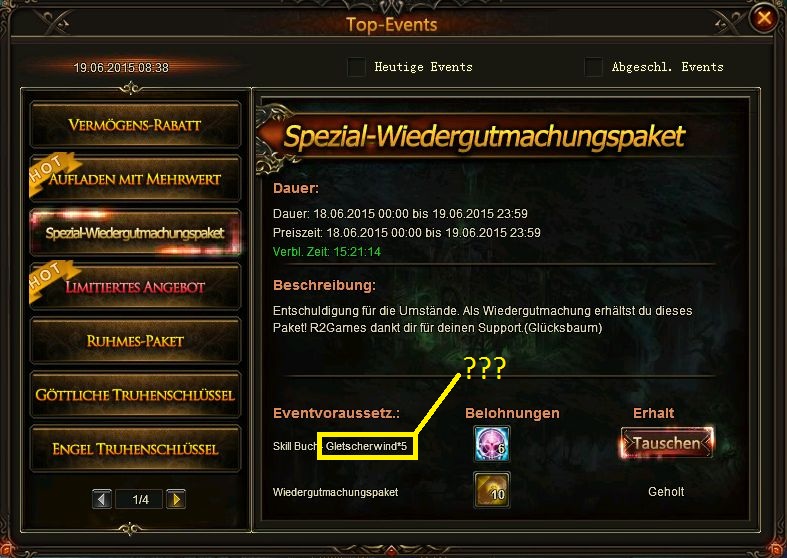Click the golden compensation pack reward icon
The width and height of the screenshot is (787, 558).
[492, 489]
